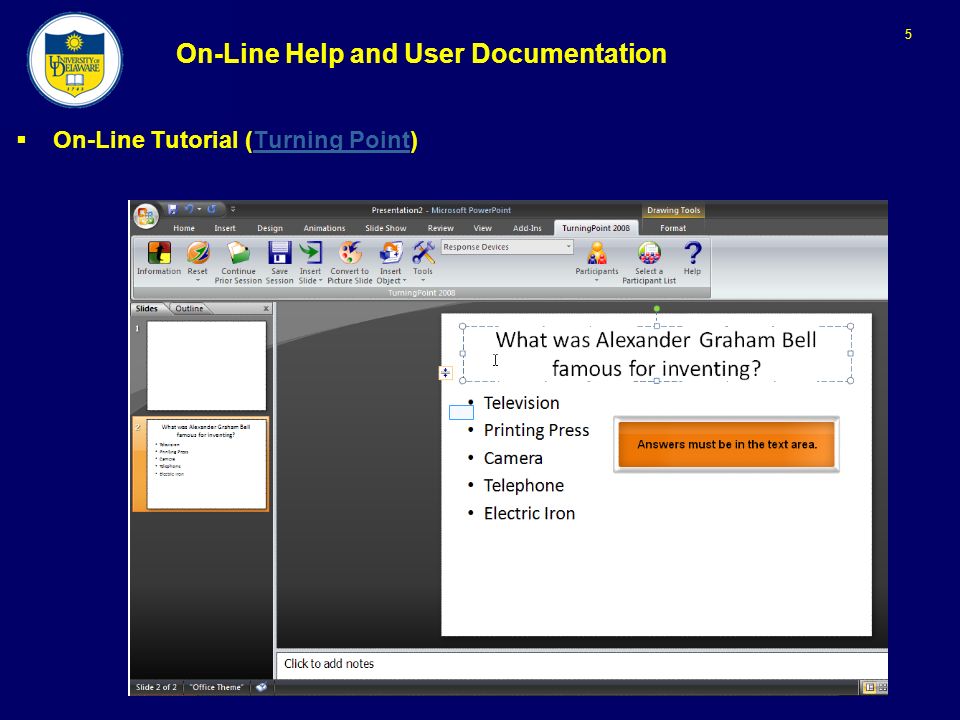Click the 'Office Theme' status bar entry
This screenshot has width=960, height=720.
216,687
